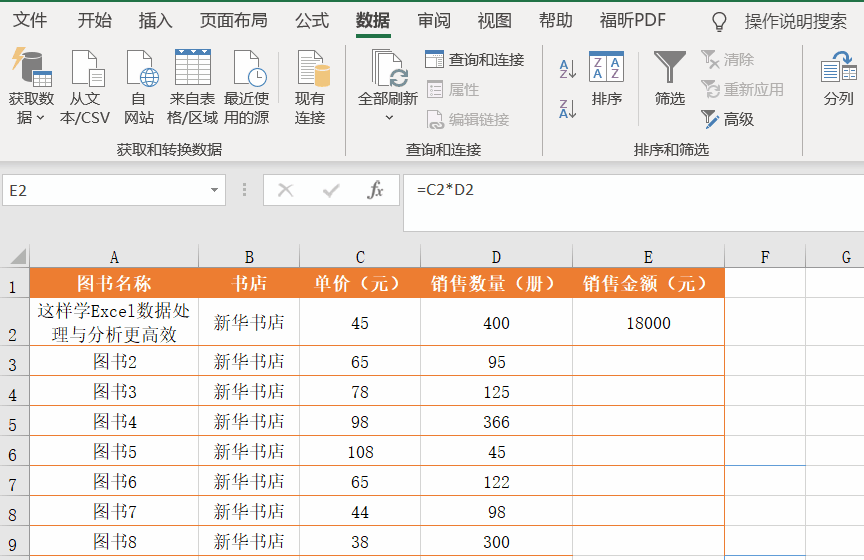Cancel entry with the X button
Image resolution: width=864 pixels, height=560 pixels.
285,190
